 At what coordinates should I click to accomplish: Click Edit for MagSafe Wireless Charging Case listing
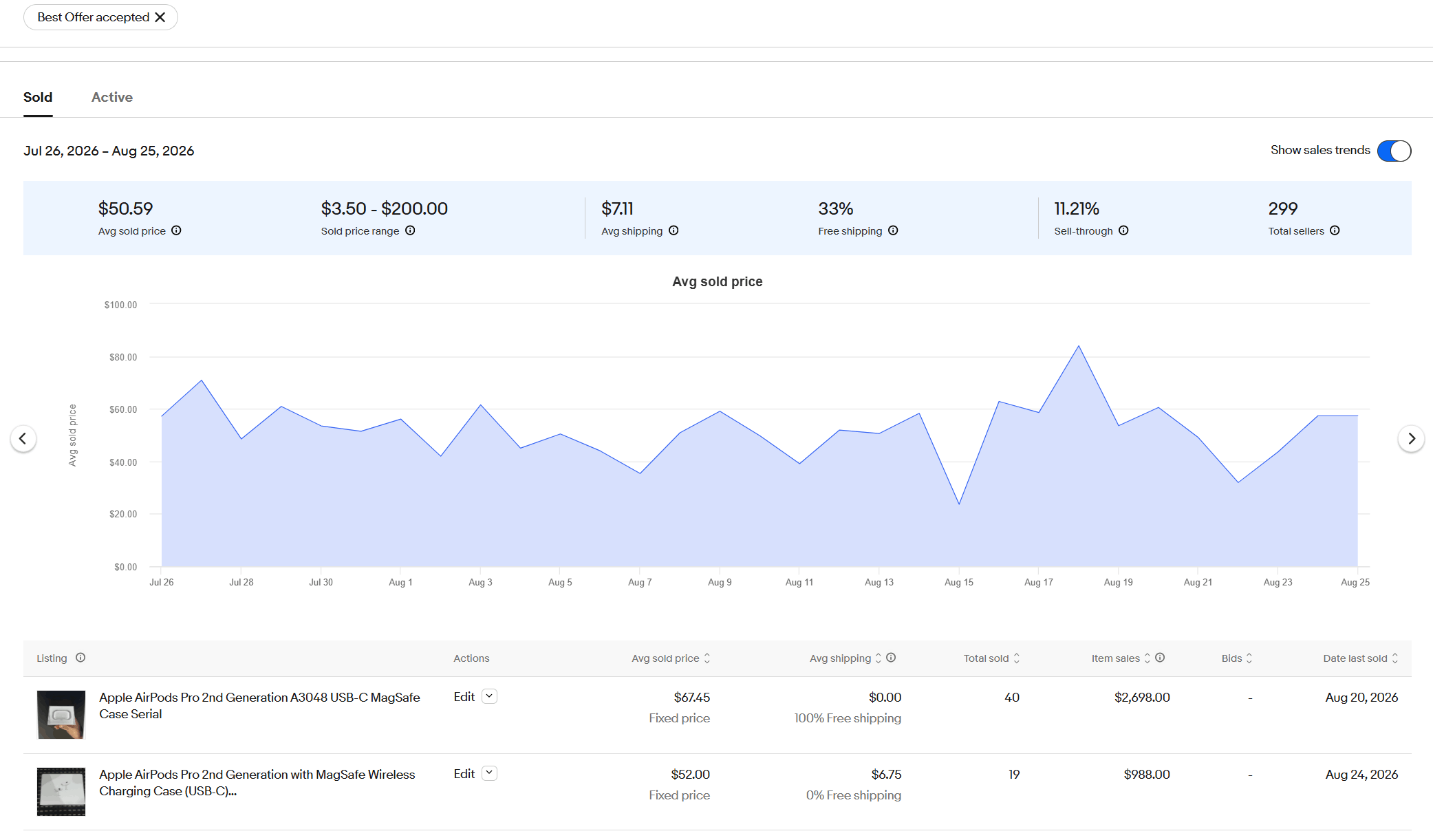point(464,774)
